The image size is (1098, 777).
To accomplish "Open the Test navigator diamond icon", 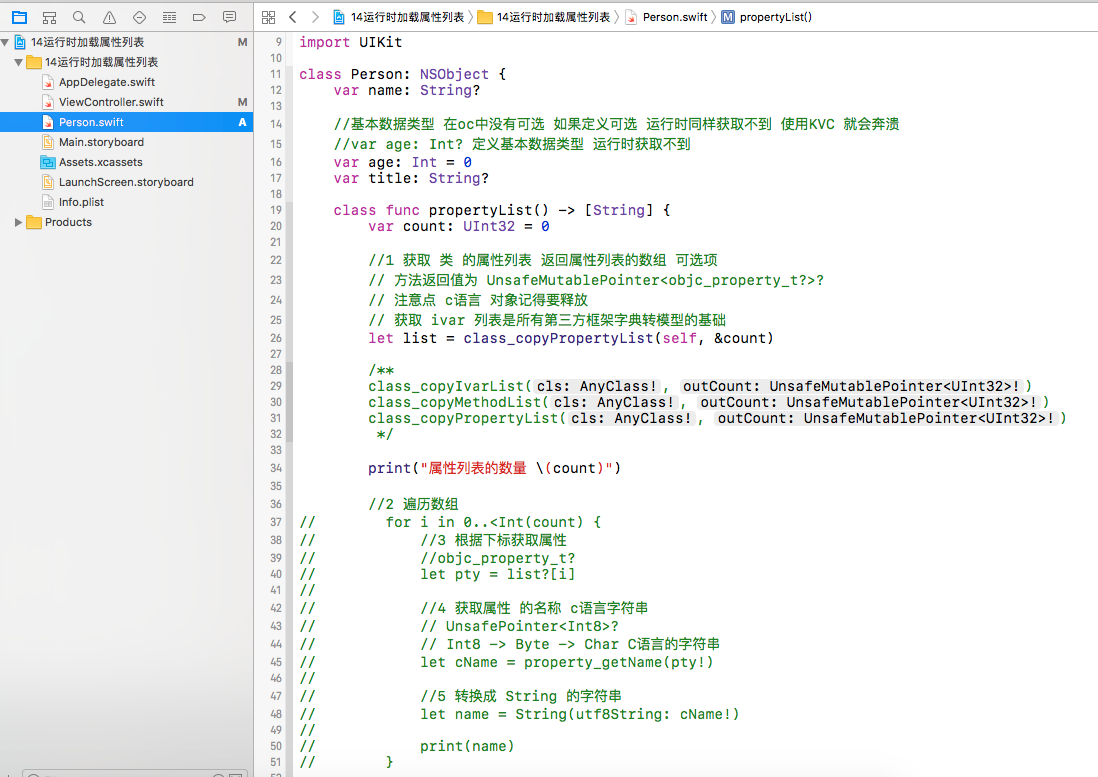I will click(139, 18).
